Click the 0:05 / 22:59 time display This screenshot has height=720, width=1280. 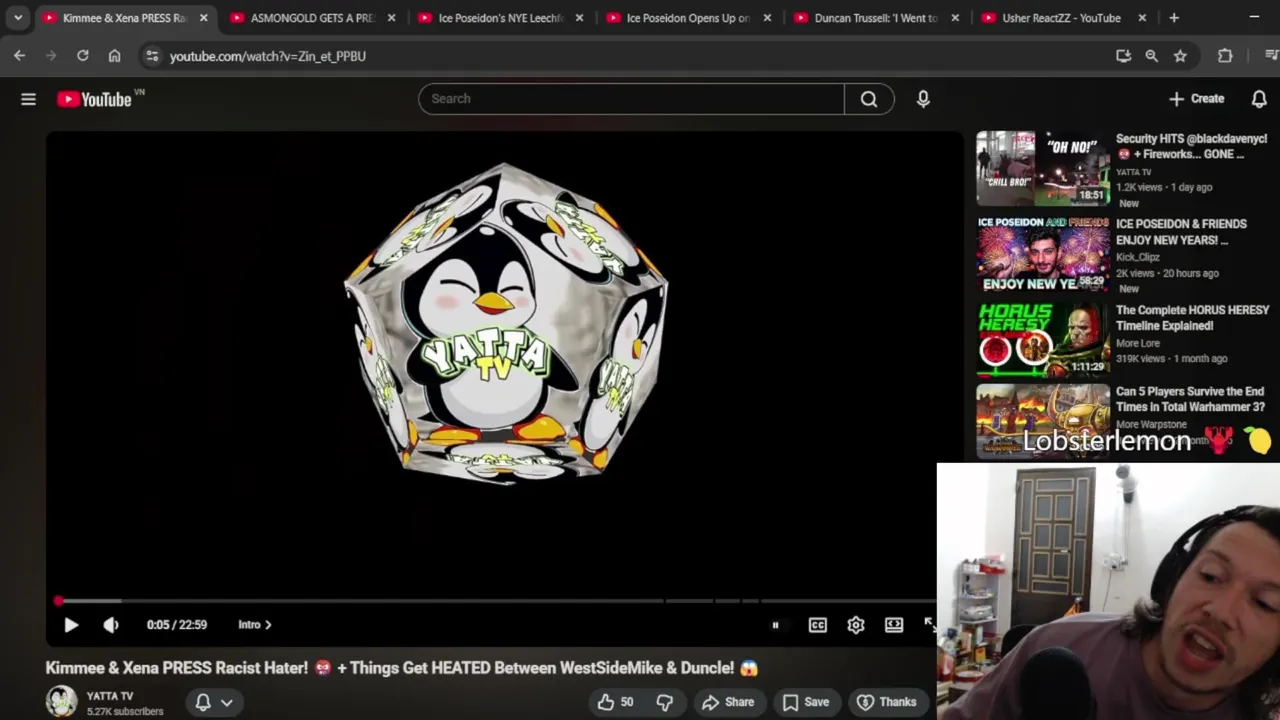pyautogui.click(x=177, y=625)
